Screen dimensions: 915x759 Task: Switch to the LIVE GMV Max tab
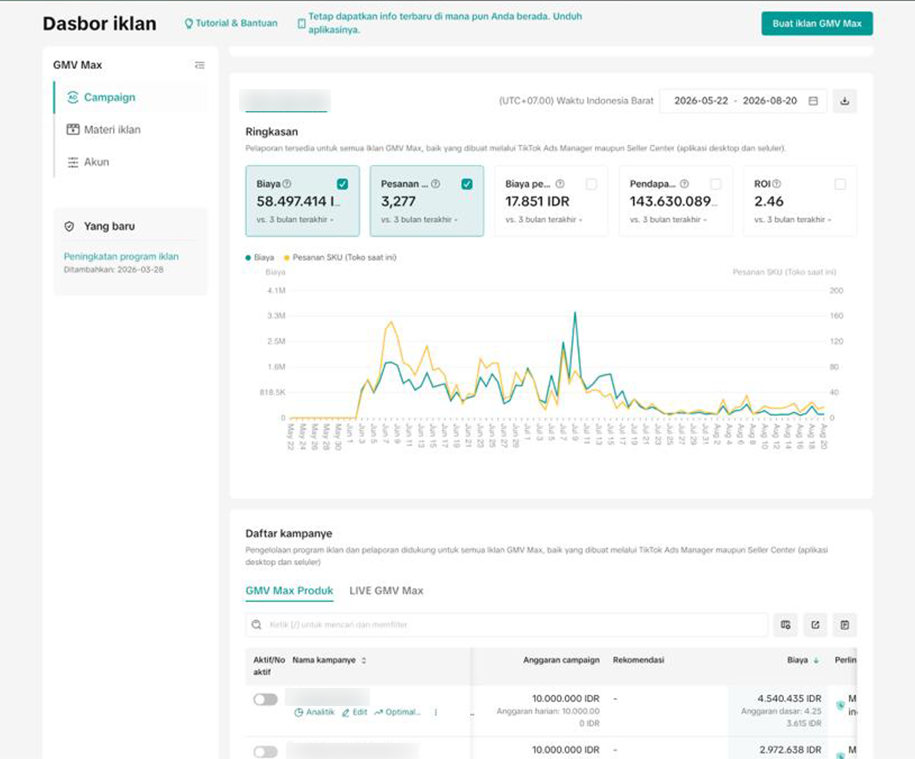point(386,590)
